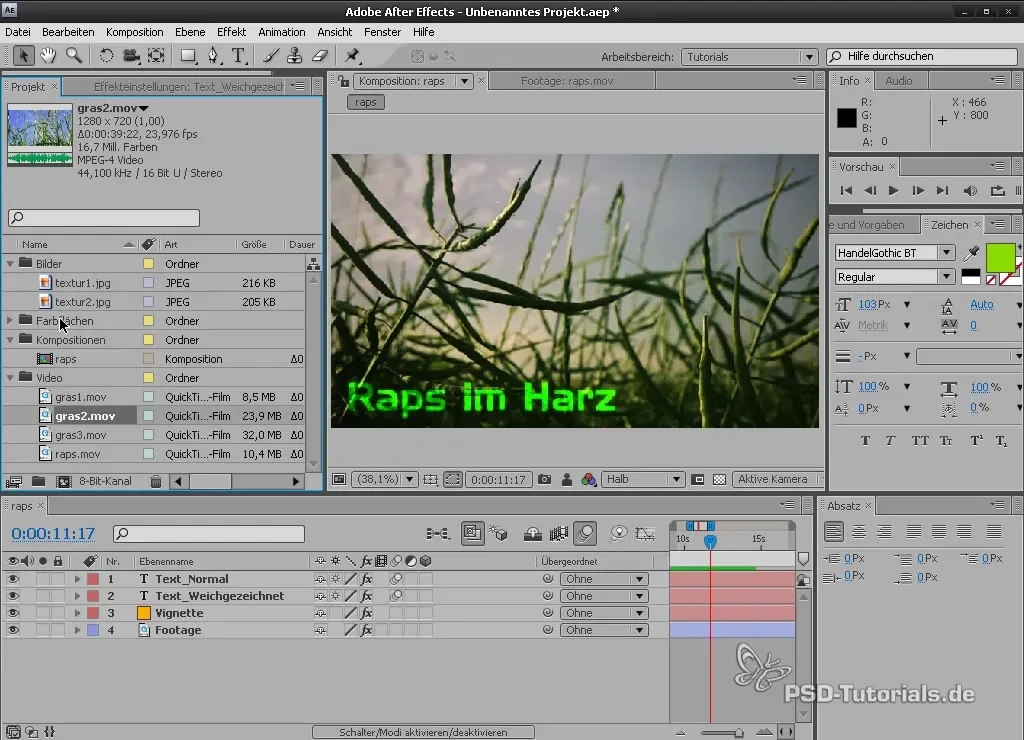Viewport: 1024px width, 740px height.
Task: Step to next frame in Vorschau
Action: [x=918, y=191]
